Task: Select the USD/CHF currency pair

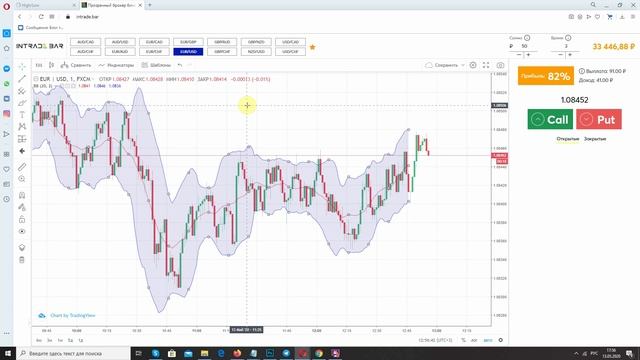Action: 290,52
